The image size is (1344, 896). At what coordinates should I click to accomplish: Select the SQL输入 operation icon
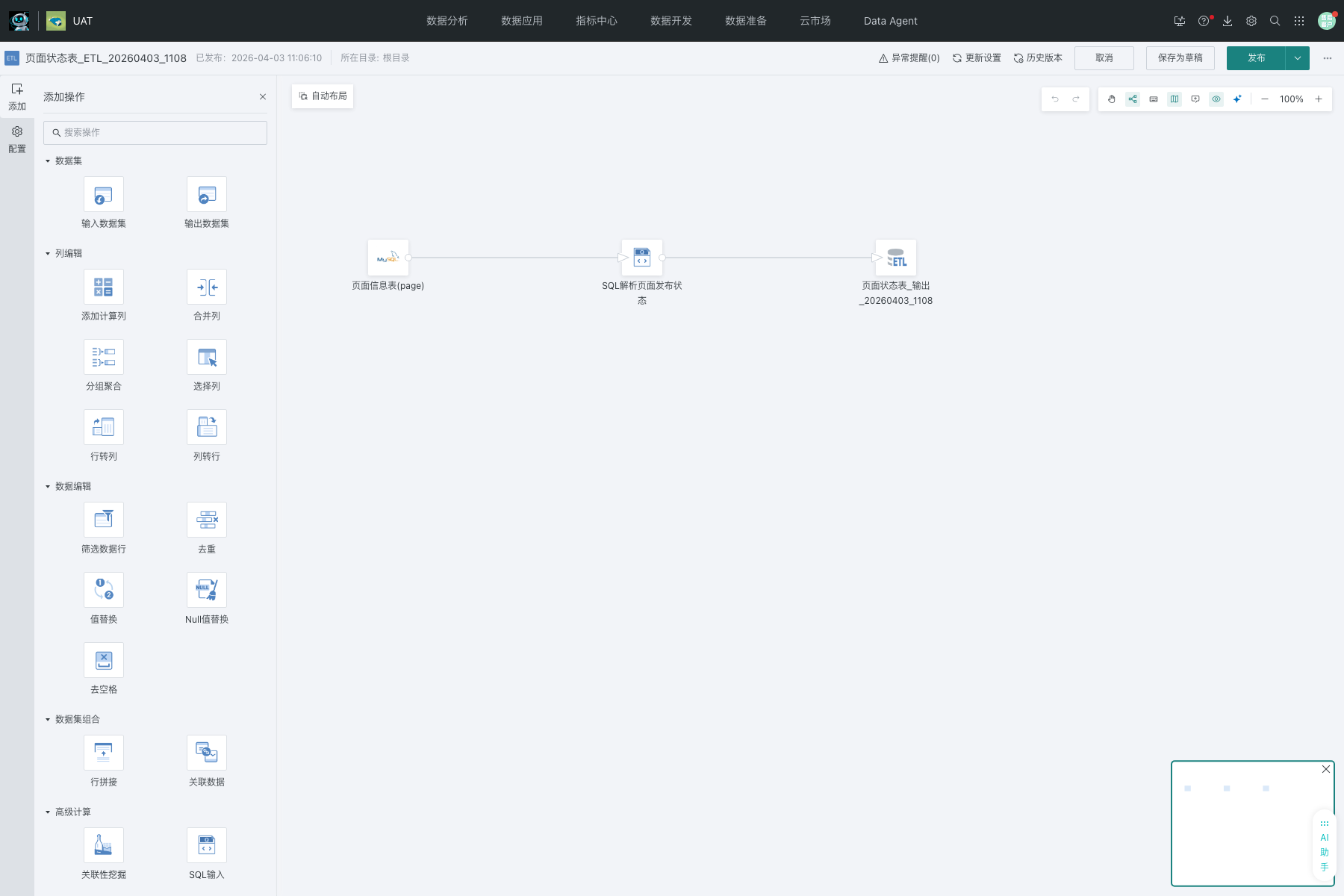point(207,846)
